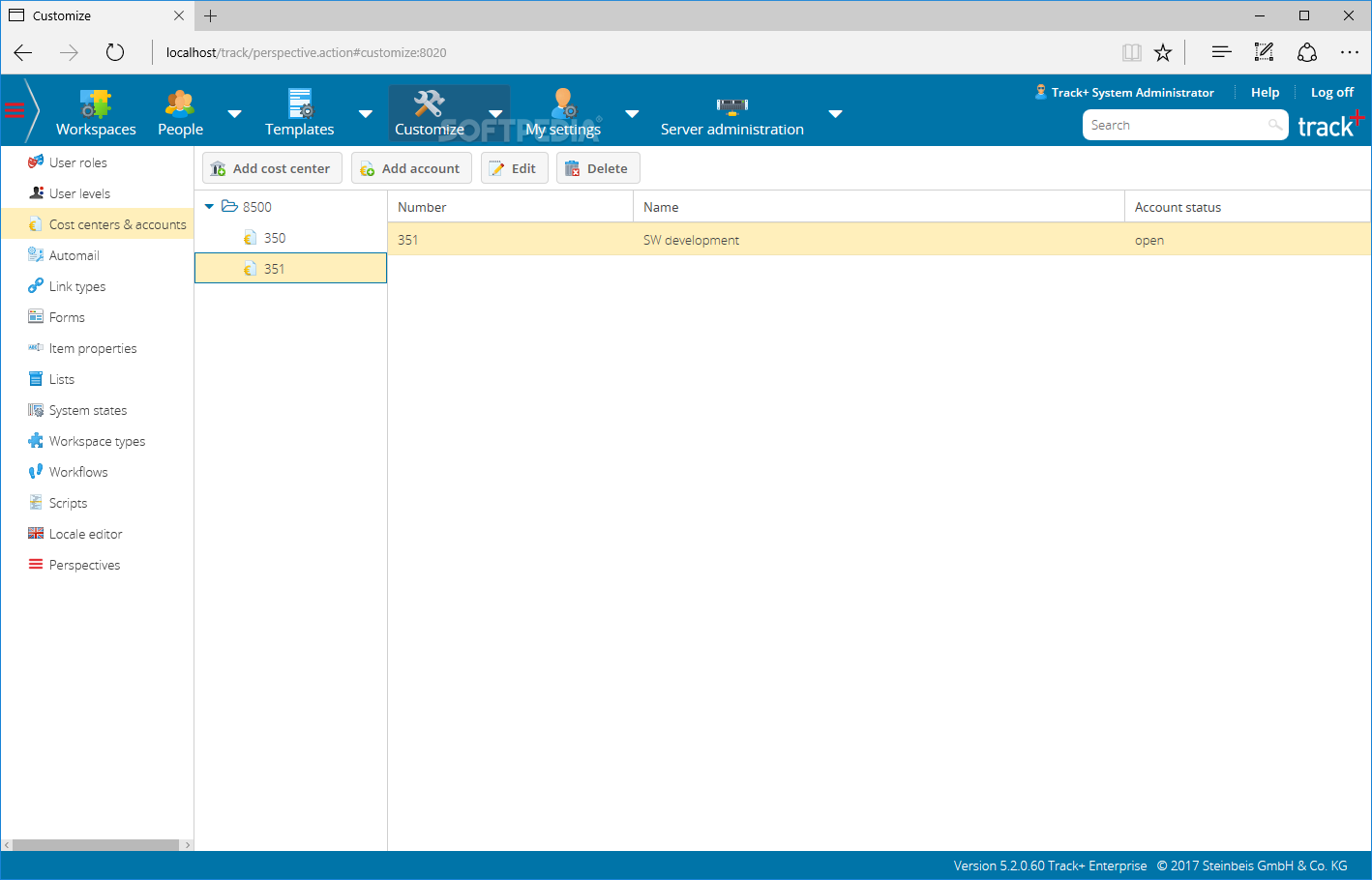
Task: Open Templates section icon
Action: (300, 103)
